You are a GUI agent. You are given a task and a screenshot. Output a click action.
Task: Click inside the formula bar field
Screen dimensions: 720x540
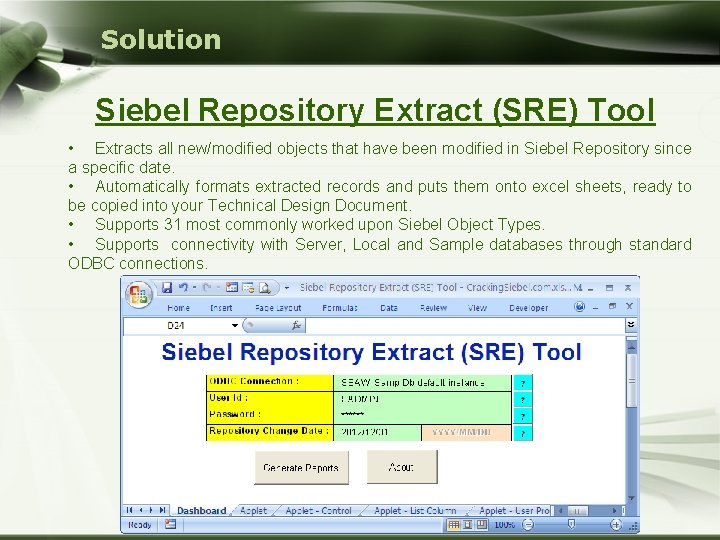tap(465, 326)
